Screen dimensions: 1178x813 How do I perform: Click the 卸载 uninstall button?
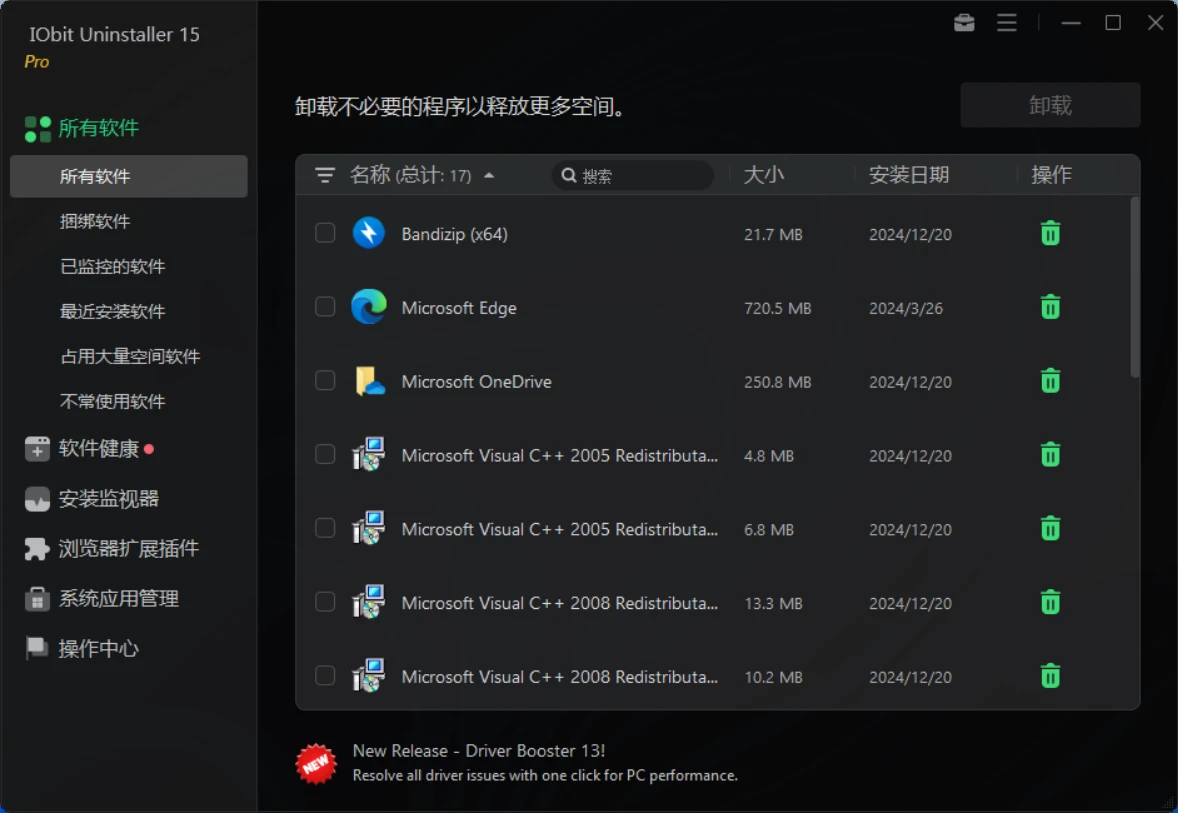pyautogui.click(x=1050, y=105)
